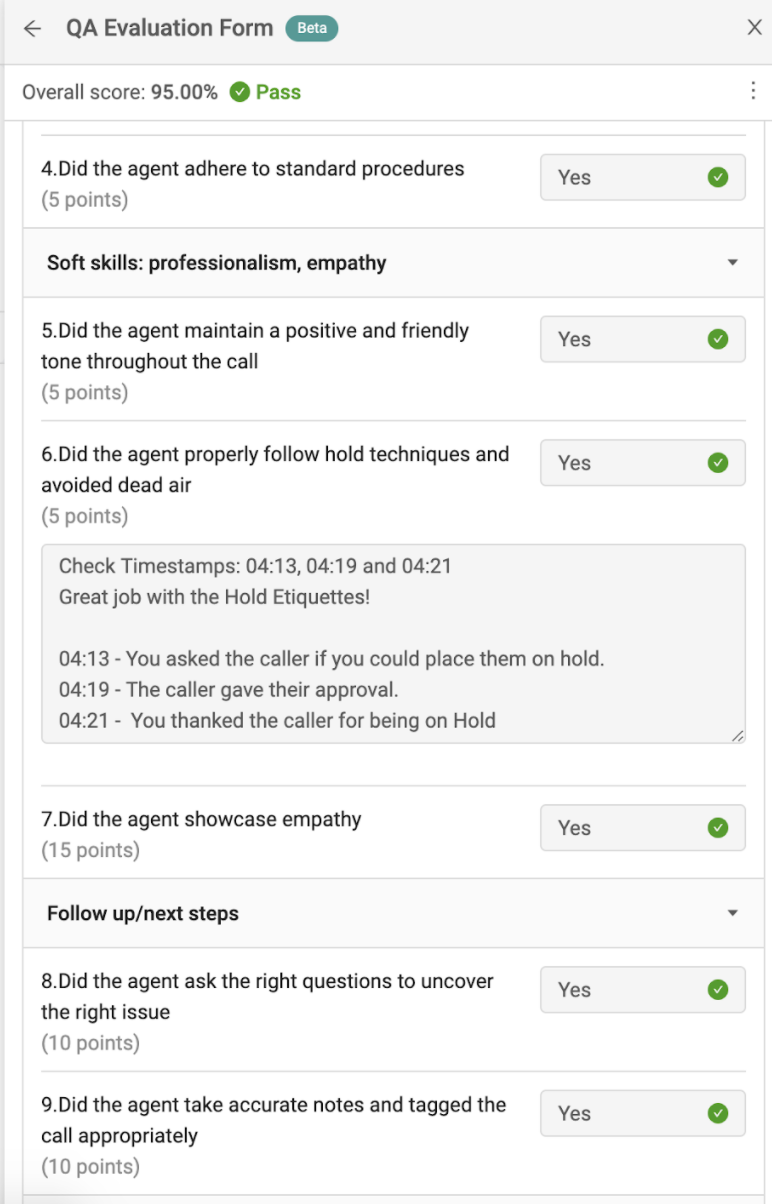Click the green checkmark next to Pass
The image size is (772, 1204).
pos(240,92)
